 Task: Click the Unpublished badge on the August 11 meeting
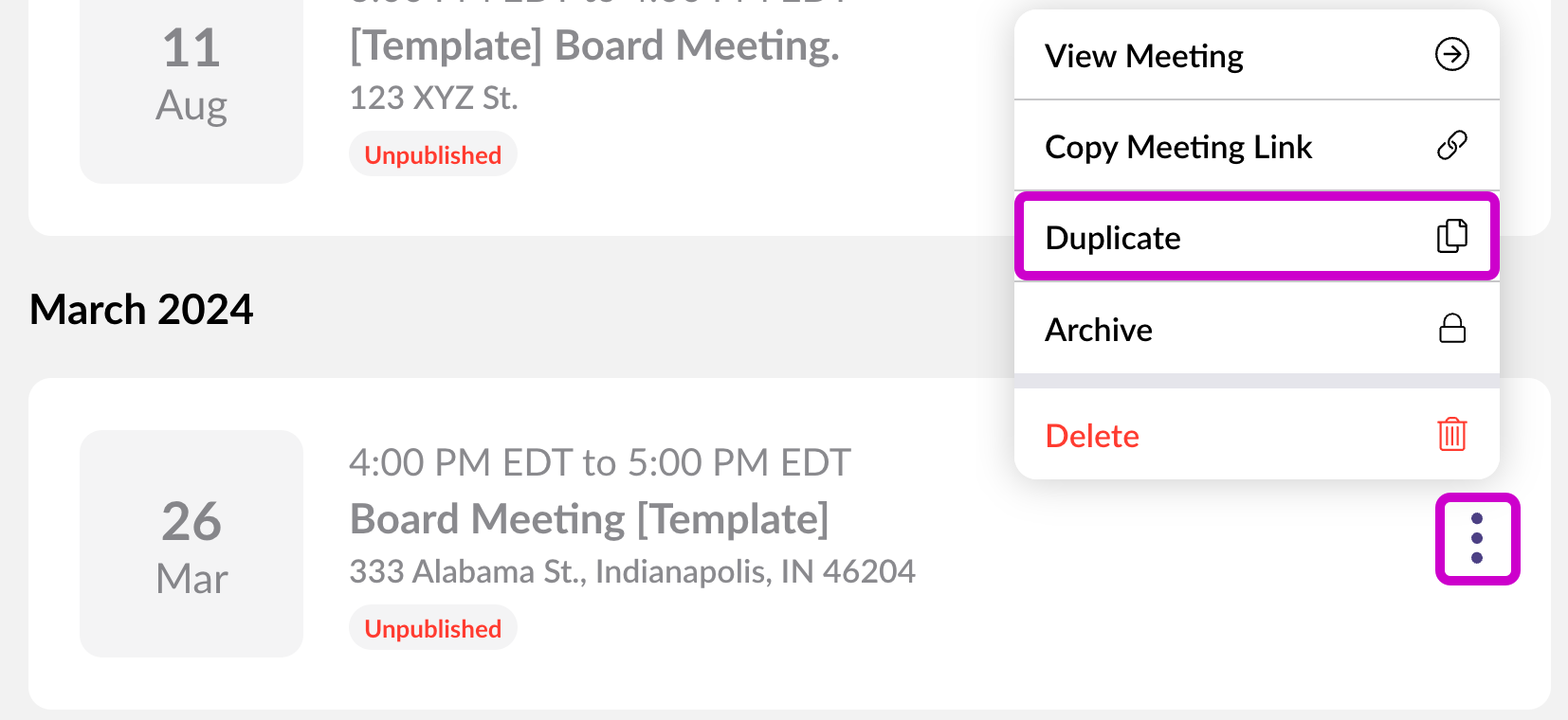click(432, 155)
